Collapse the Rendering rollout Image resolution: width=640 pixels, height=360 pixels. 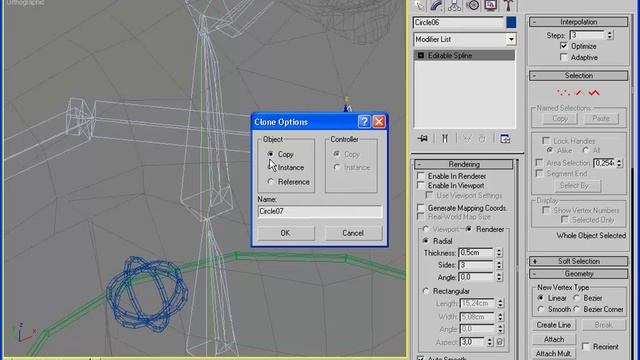click(x=464, y=164)
